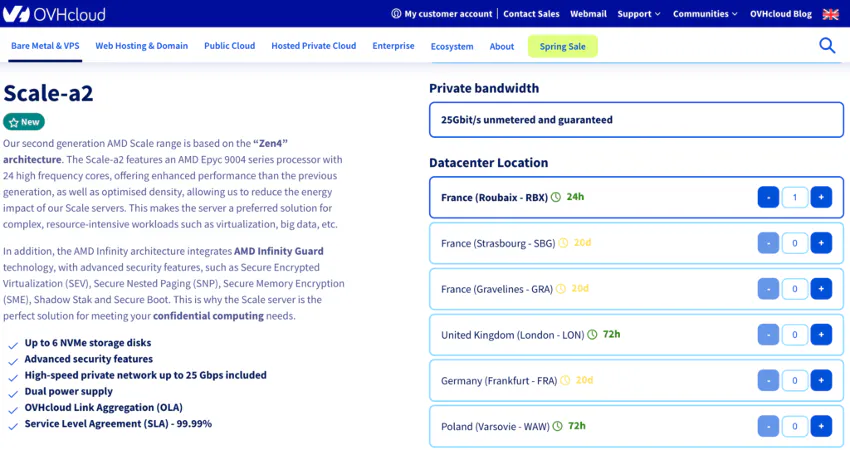
Task: Click clock icon beside Frankfurt 20d
Action: [565, 381]
